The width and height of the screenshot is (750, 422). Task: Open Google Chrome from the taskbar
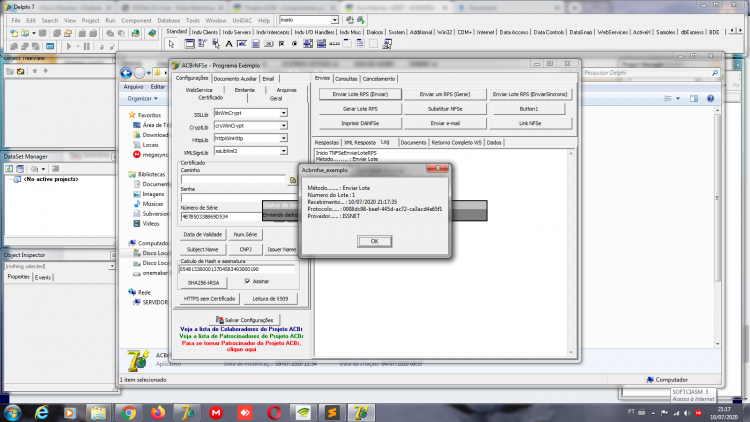(128, 412)
